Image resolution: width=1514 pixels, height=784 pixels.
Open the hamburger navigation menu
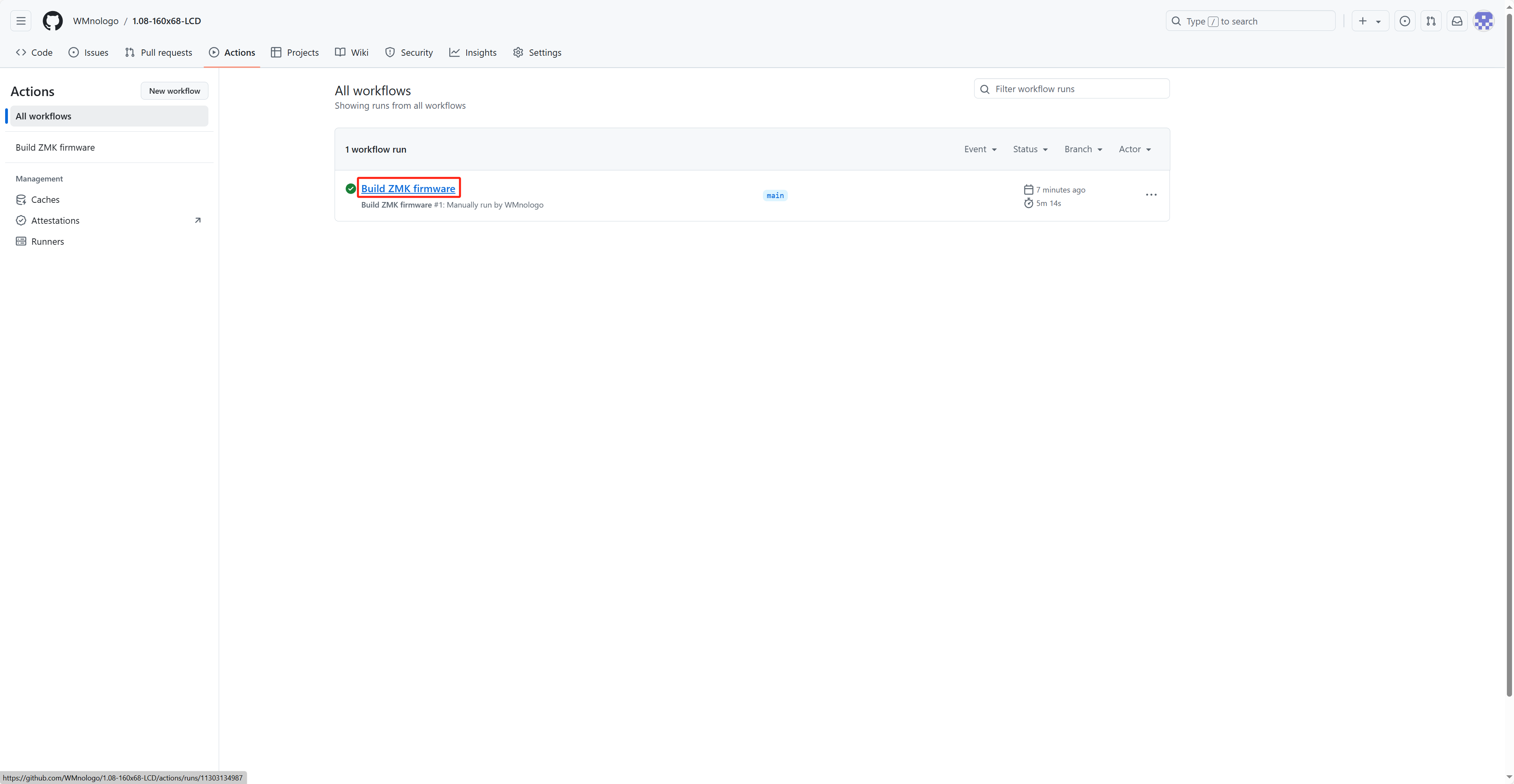click(x=21, y=21)
